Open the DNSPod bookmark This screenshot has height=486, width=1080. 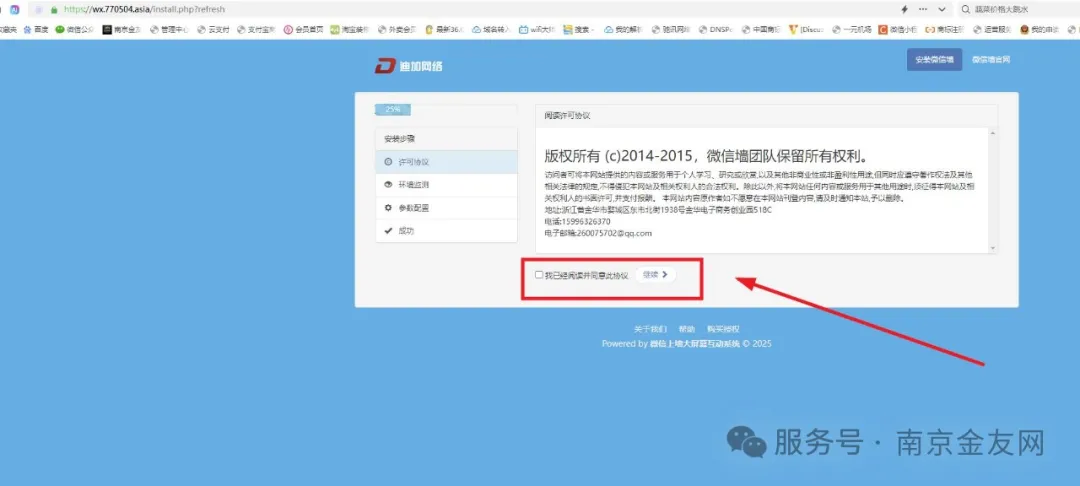716,30
